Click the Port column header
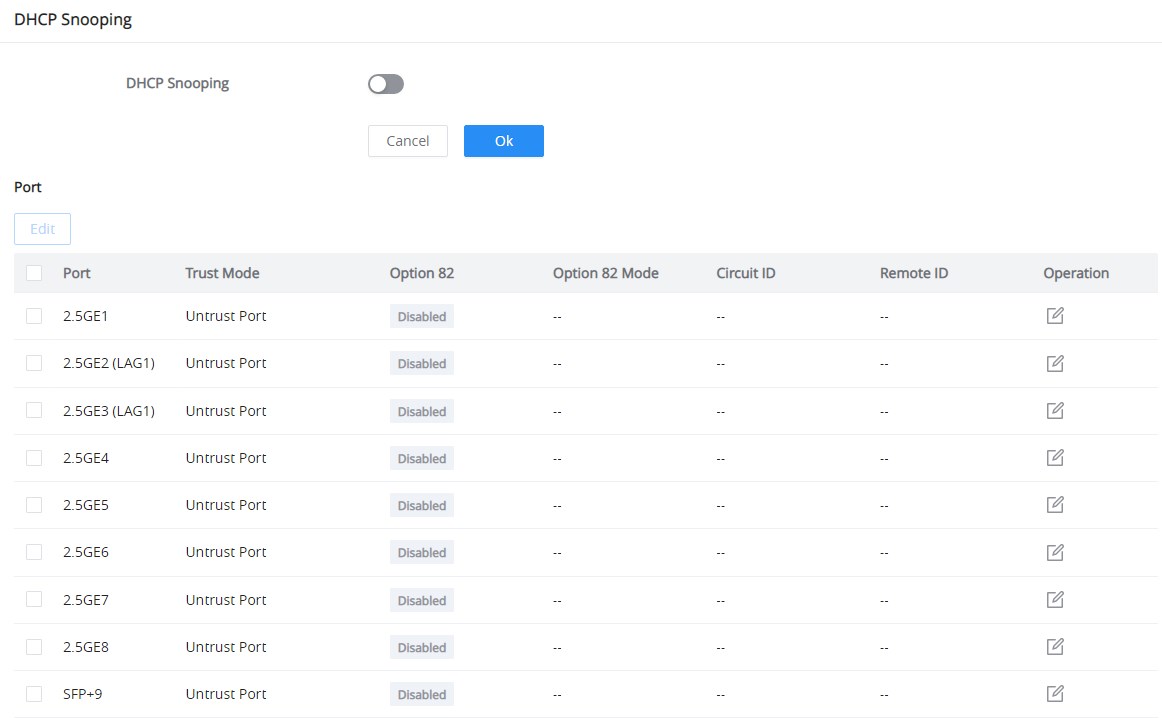The height and width of the screenshot is (718, 1162). [76, 273]
